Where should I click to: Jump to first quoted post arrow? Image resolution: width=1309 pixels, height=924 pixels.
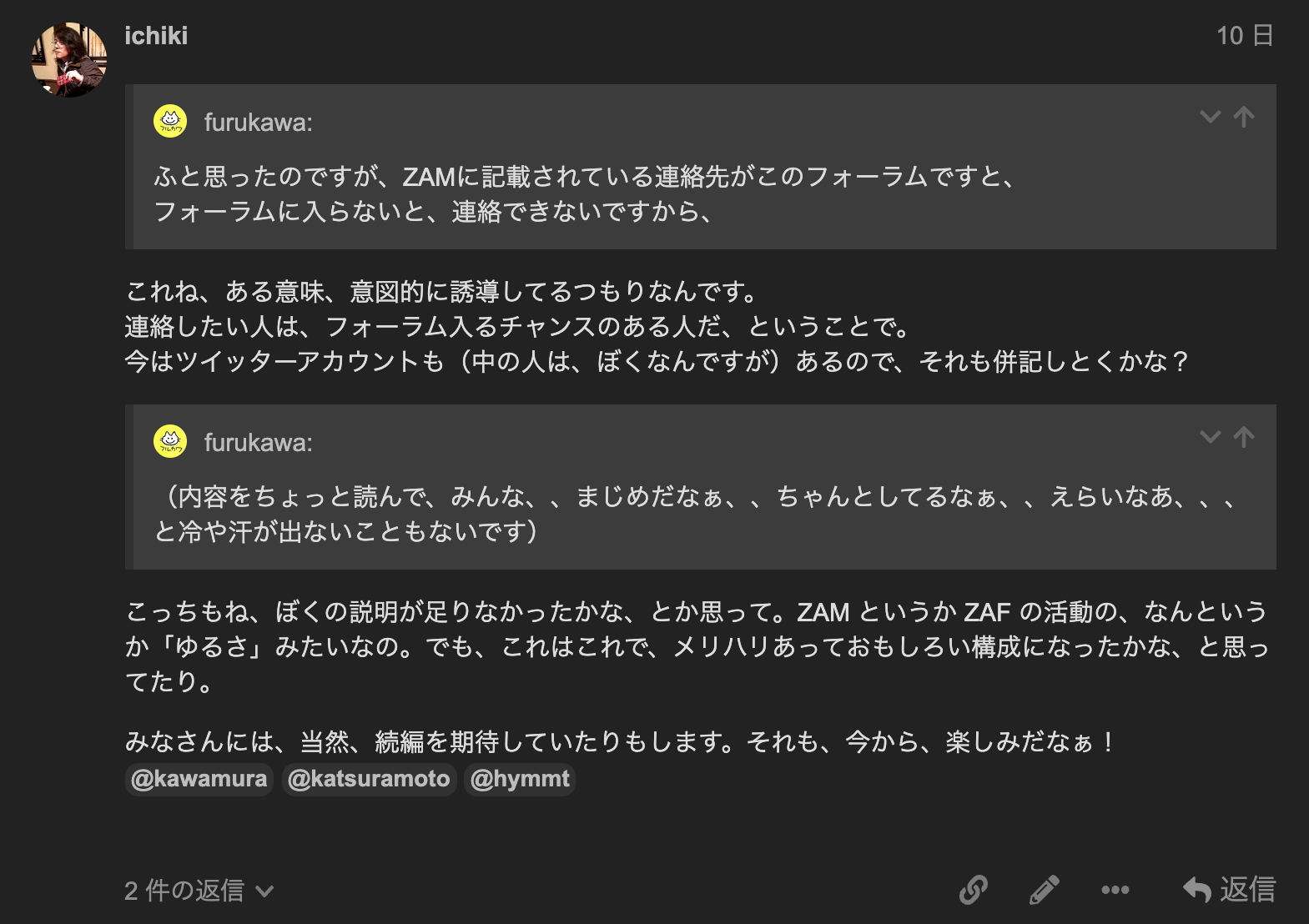coord(1244,117)
